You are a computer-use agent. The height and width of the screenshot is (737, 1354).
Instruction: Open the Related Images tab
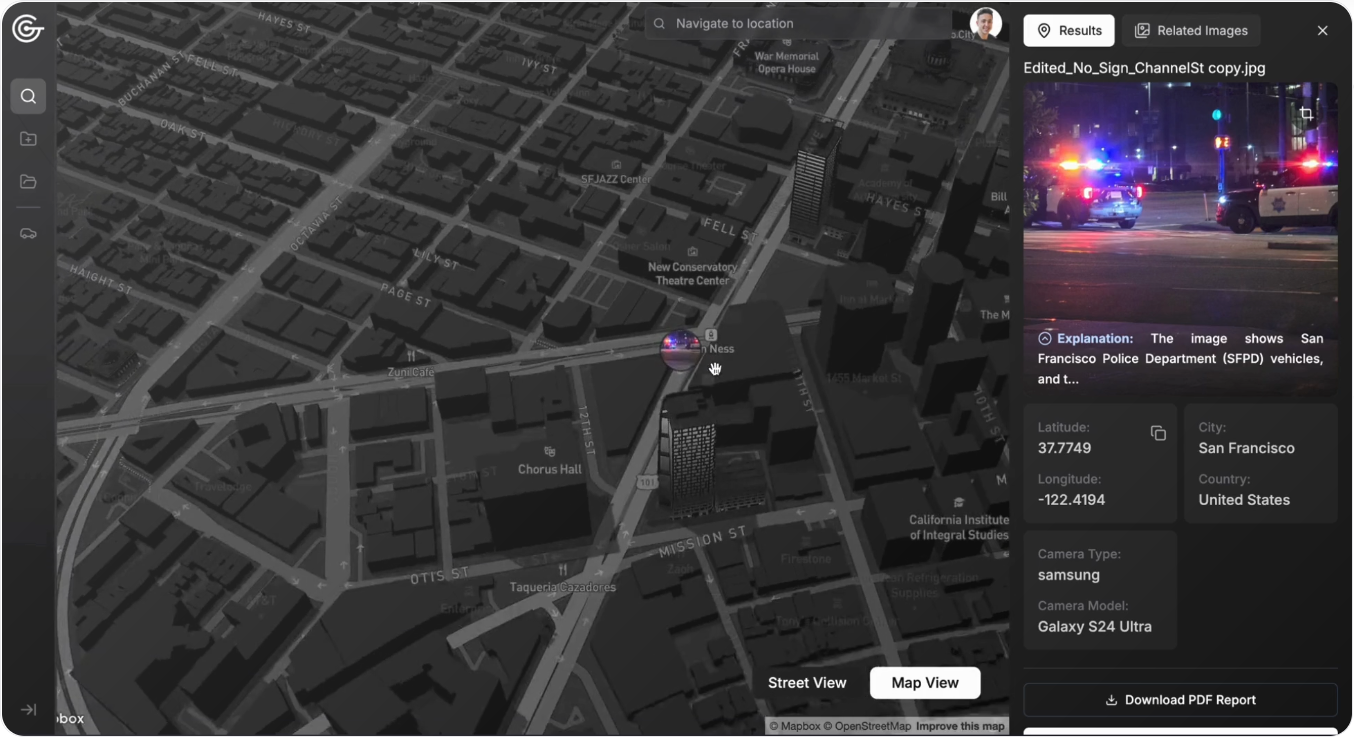pos(1191,31)
